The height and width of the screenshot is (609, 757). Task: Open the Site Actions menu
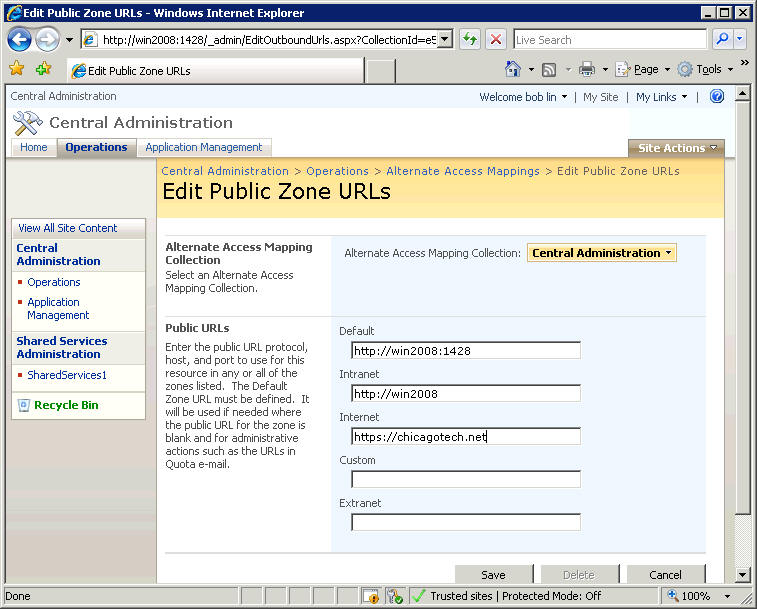[x=676, y=148]
